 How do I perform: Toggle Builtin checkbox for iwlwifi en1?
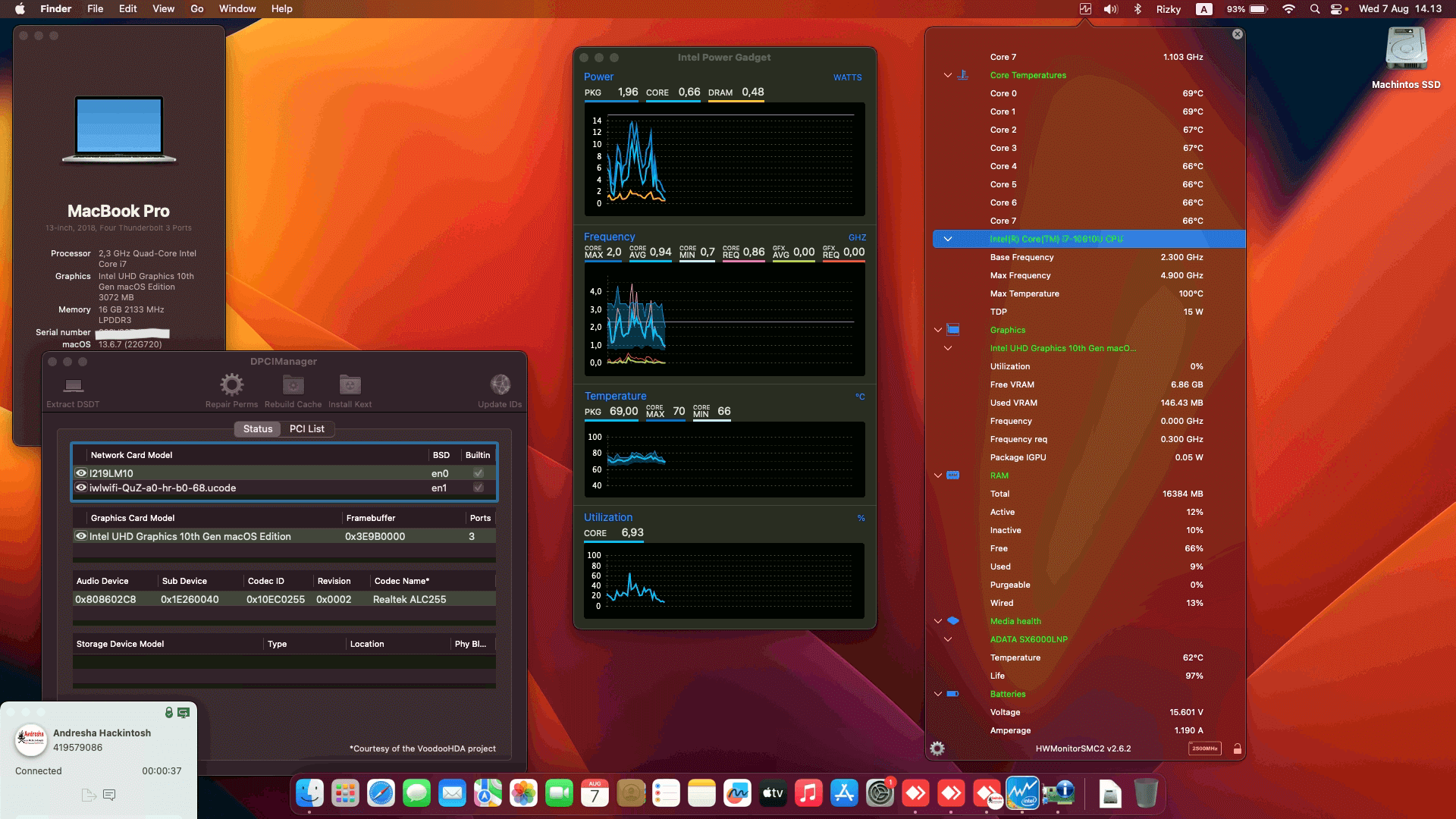(x=479, y=488)
